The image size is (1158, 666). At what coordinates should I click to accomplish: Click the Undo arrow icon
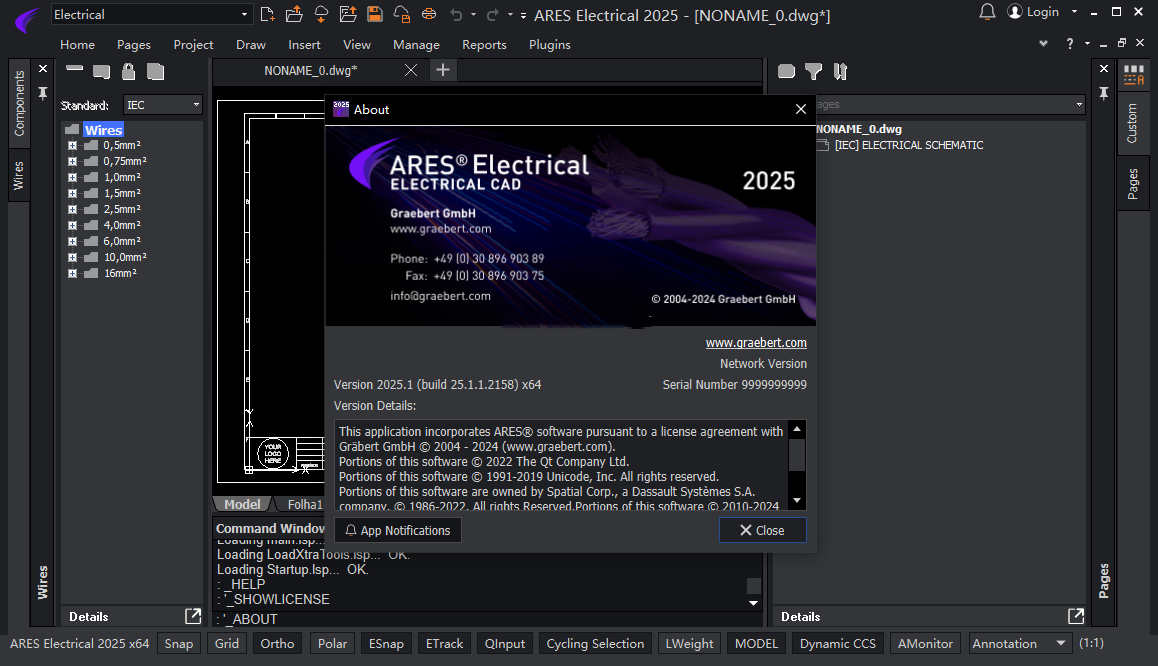point(456,15)
